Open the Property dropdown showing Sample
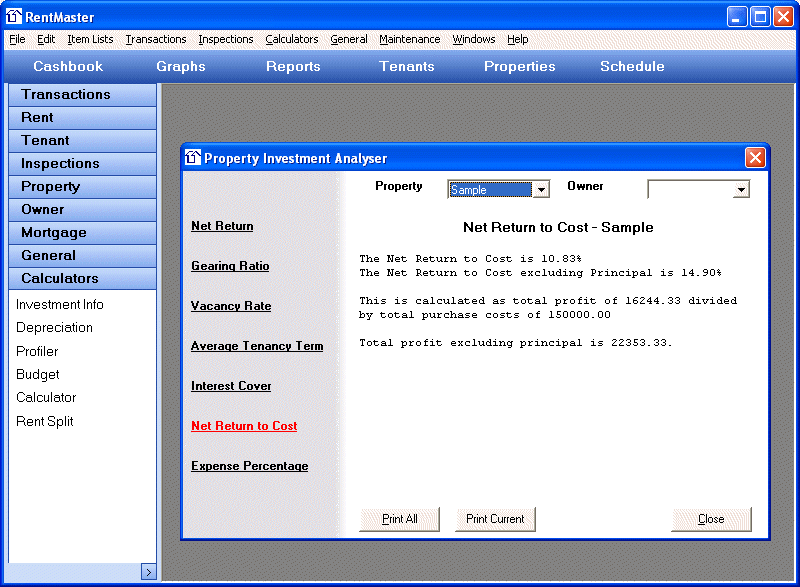Screen dimensions: 800x587 (x=541, y=190)
